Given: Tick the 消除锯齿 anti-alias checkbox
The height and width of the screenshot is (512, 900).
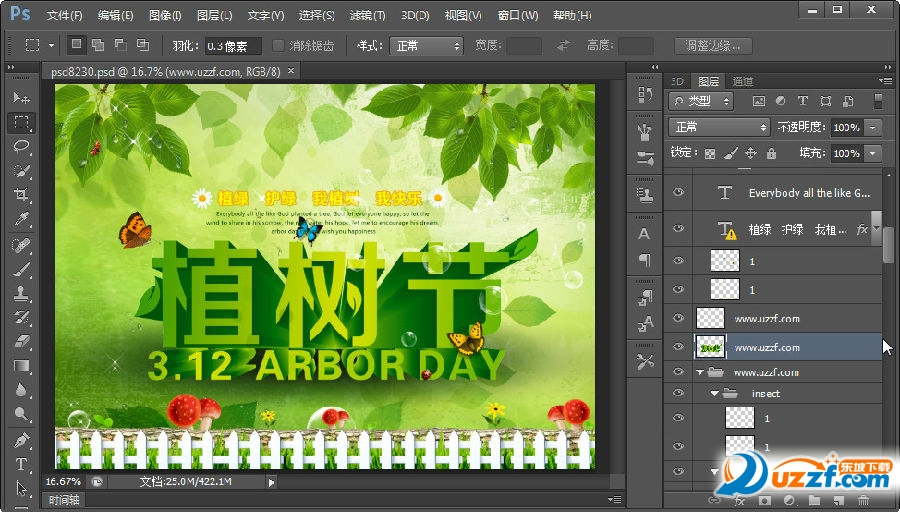Looking at the screenshot, I should point(278,46).
